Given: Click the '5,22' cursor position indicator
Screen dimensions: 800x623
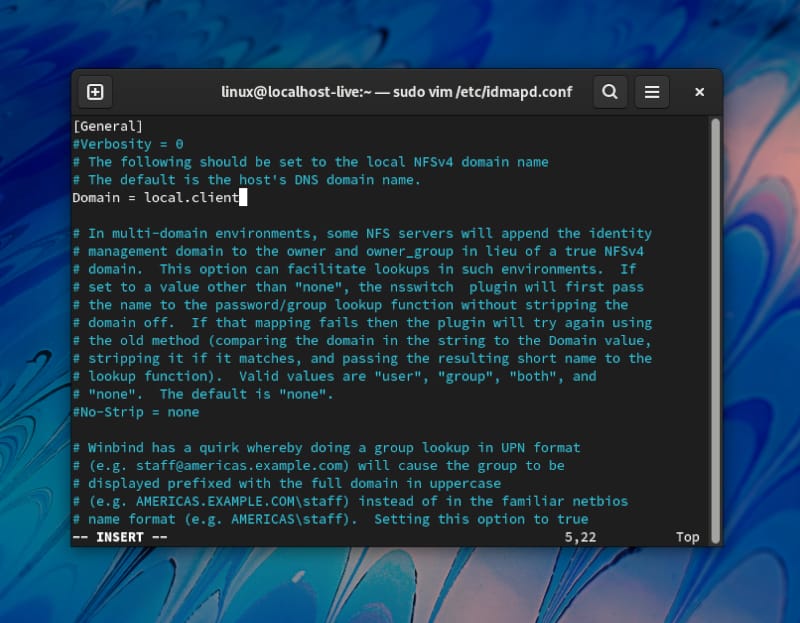Looking at the screenshot, I should tap(580, 537).
